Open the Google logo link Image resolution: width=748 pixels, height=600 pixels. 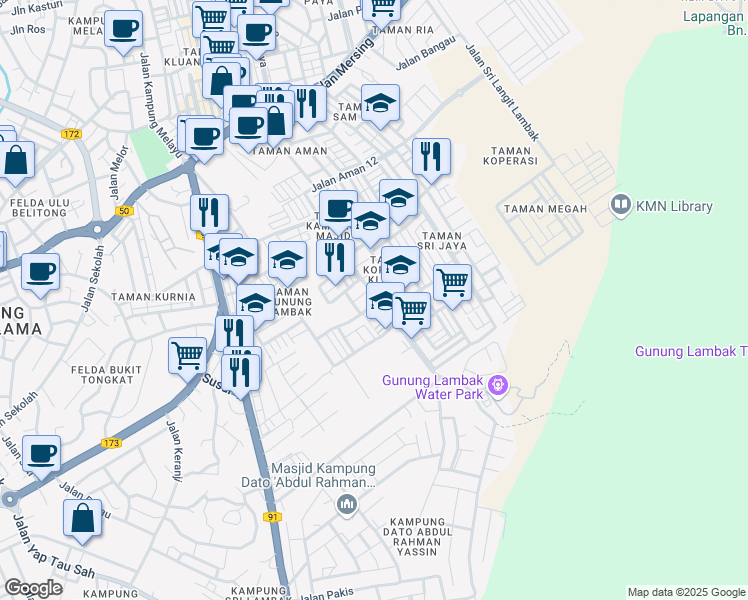point(33,589)
